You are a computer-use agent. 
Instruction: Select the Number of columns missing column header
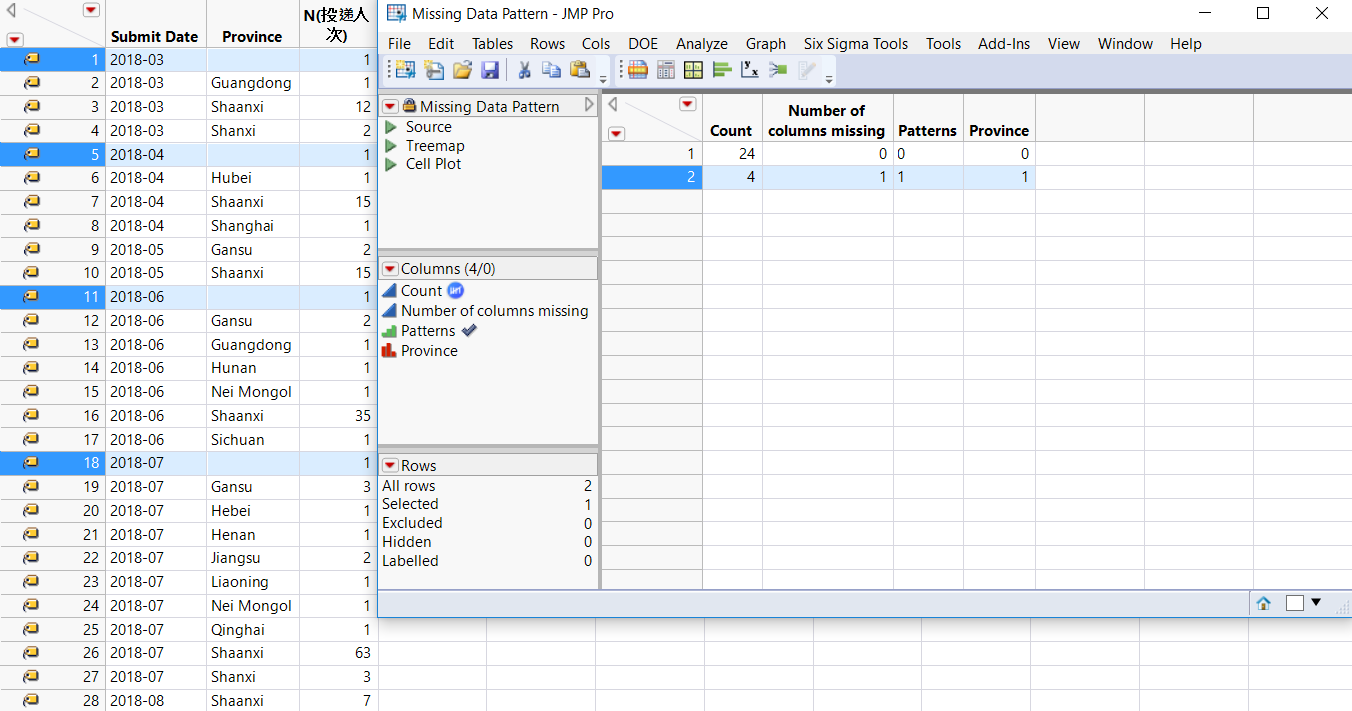[827, 120]
